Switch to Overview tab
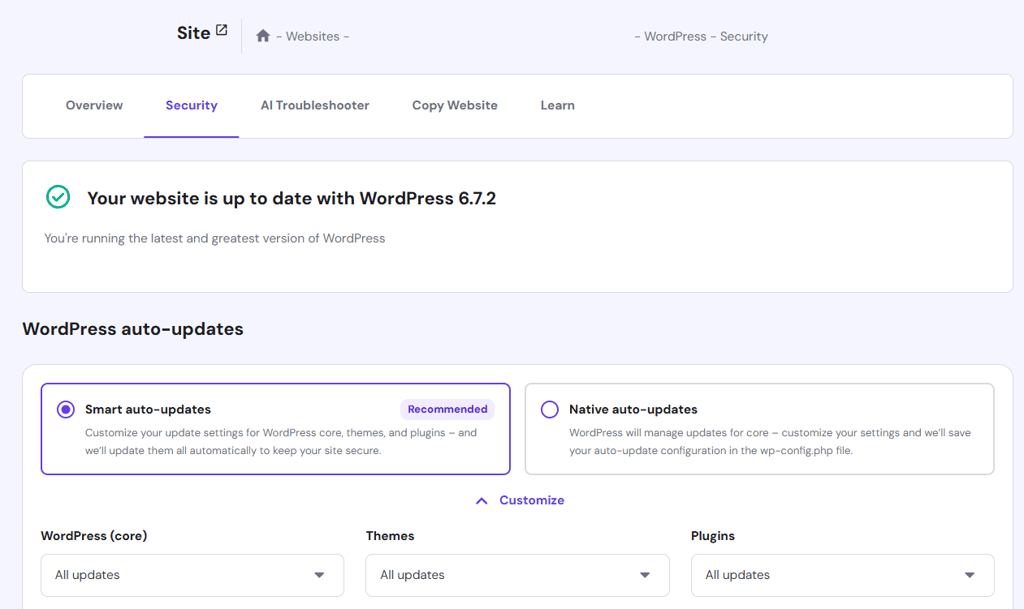 94,106
